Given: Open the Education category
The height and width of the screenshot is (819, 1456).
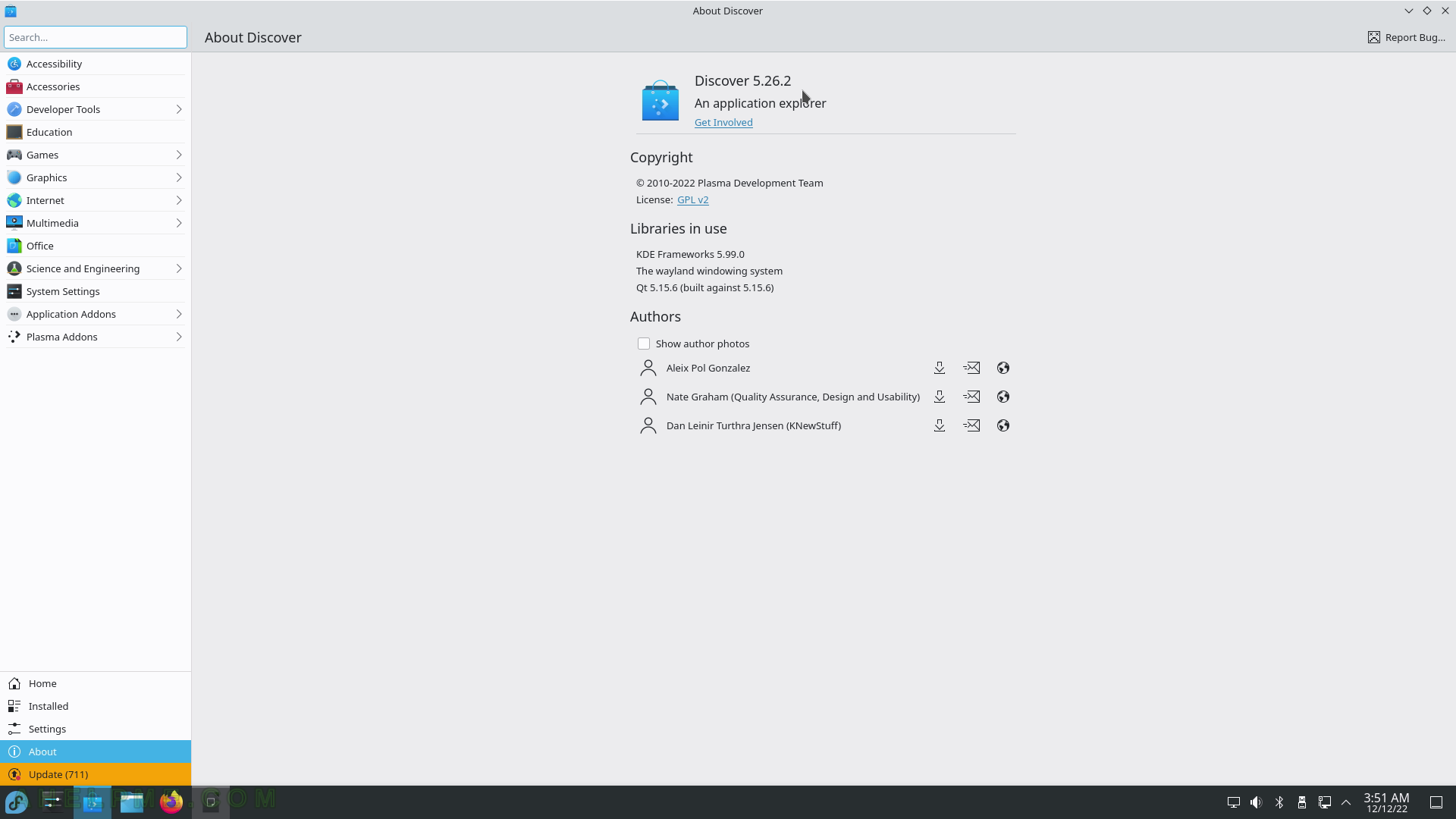Looking at the screenshot, I should tap(96, 132).
